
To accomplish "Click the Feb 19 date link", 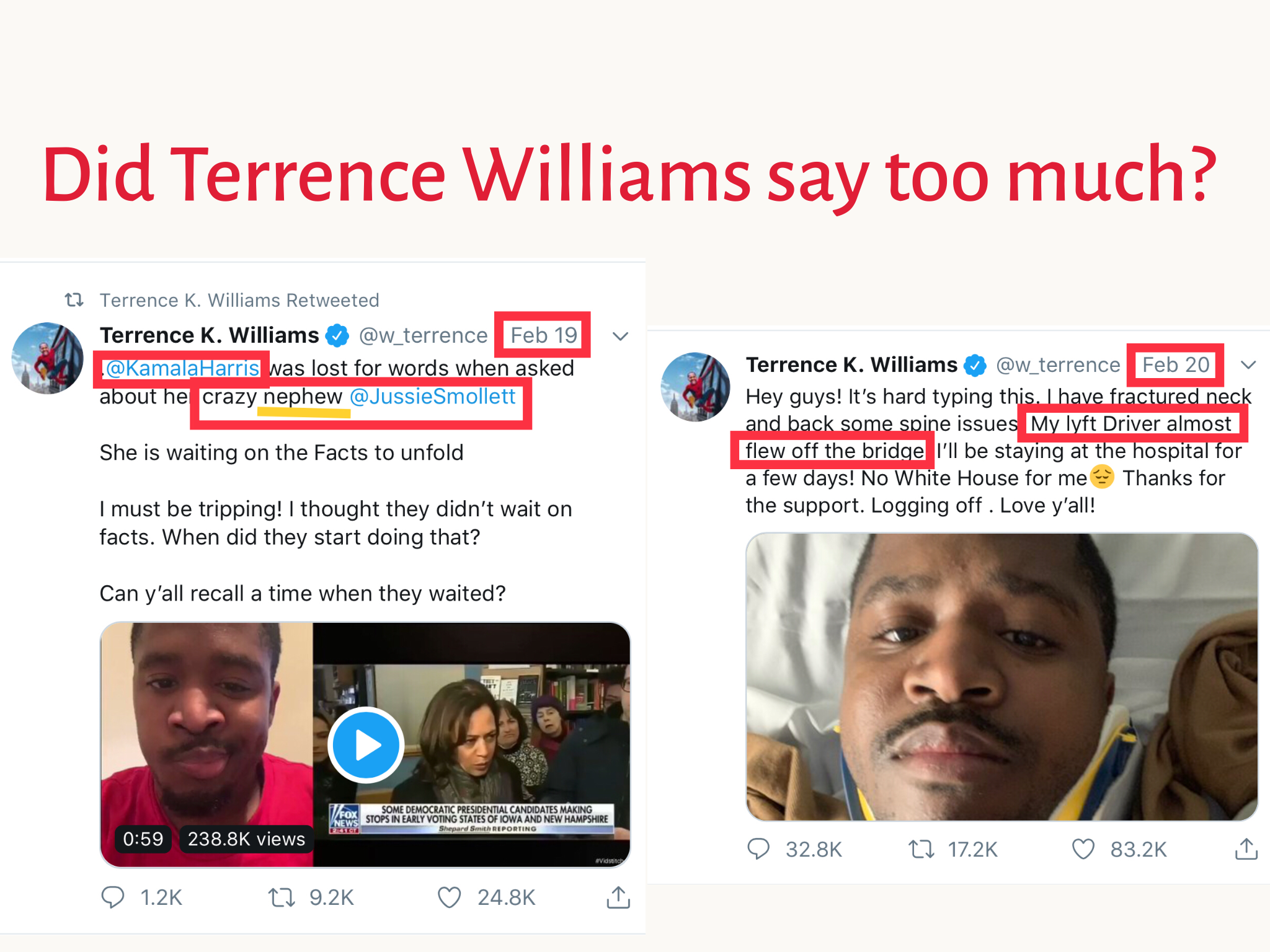I will [544, 335].
